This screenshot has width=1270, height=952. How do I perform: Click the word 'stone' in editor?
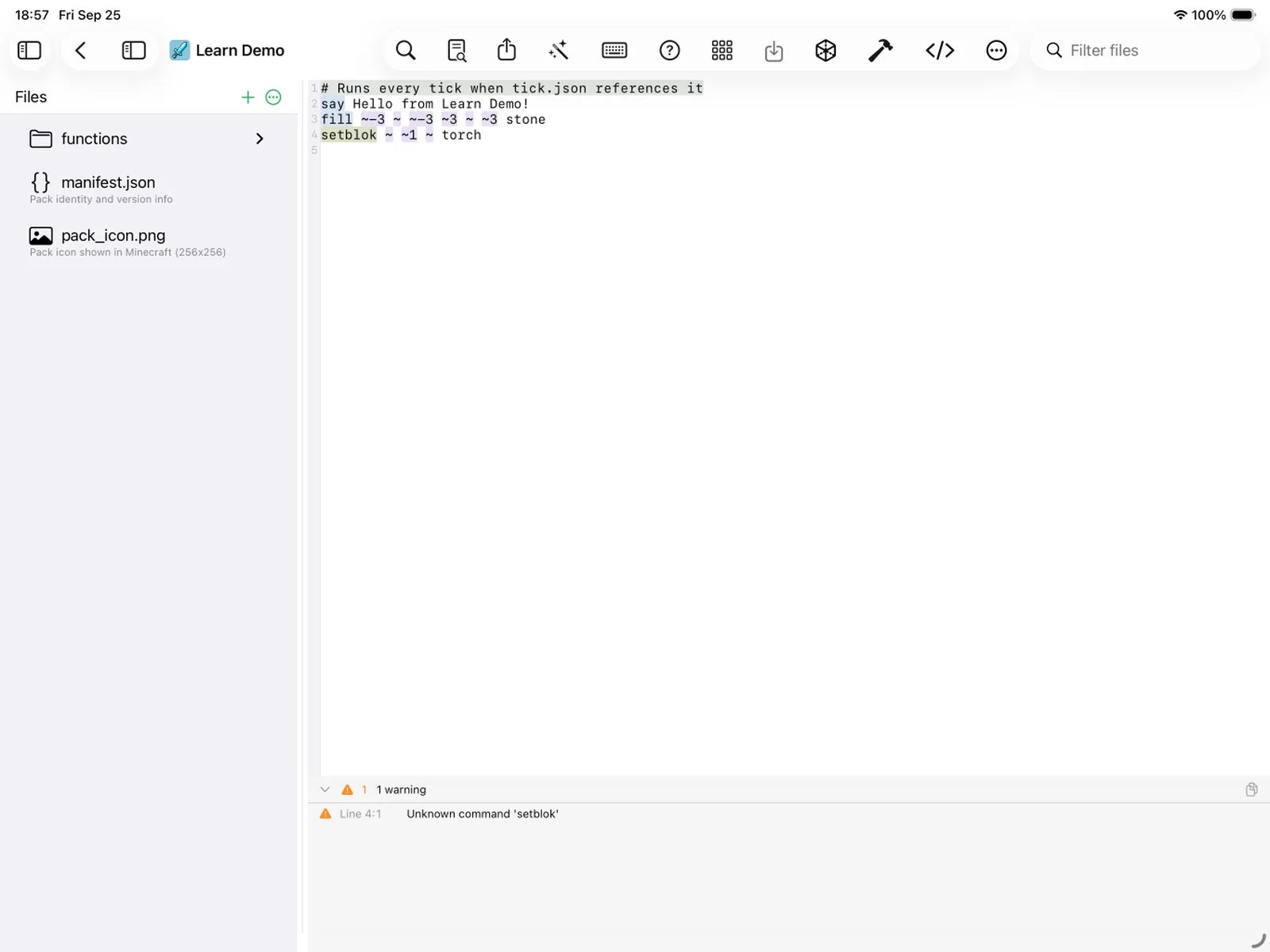[525, 119]
